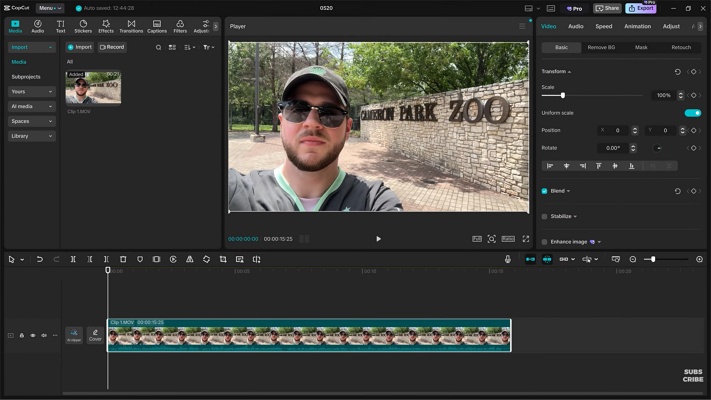Expand the Library dropdown
The height and width of the screenshot is (400, 711).
pos(31,136)
